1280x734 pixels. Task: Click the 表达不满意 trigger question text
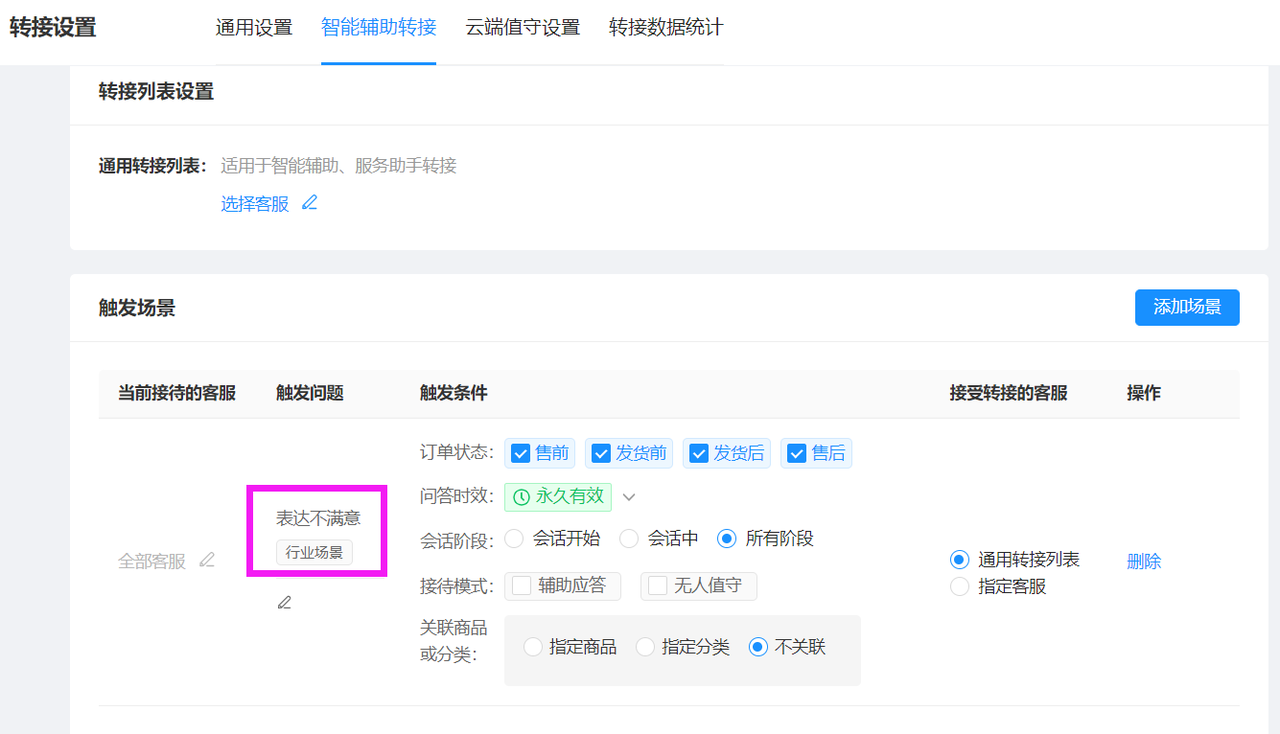[x=318, y=518]
